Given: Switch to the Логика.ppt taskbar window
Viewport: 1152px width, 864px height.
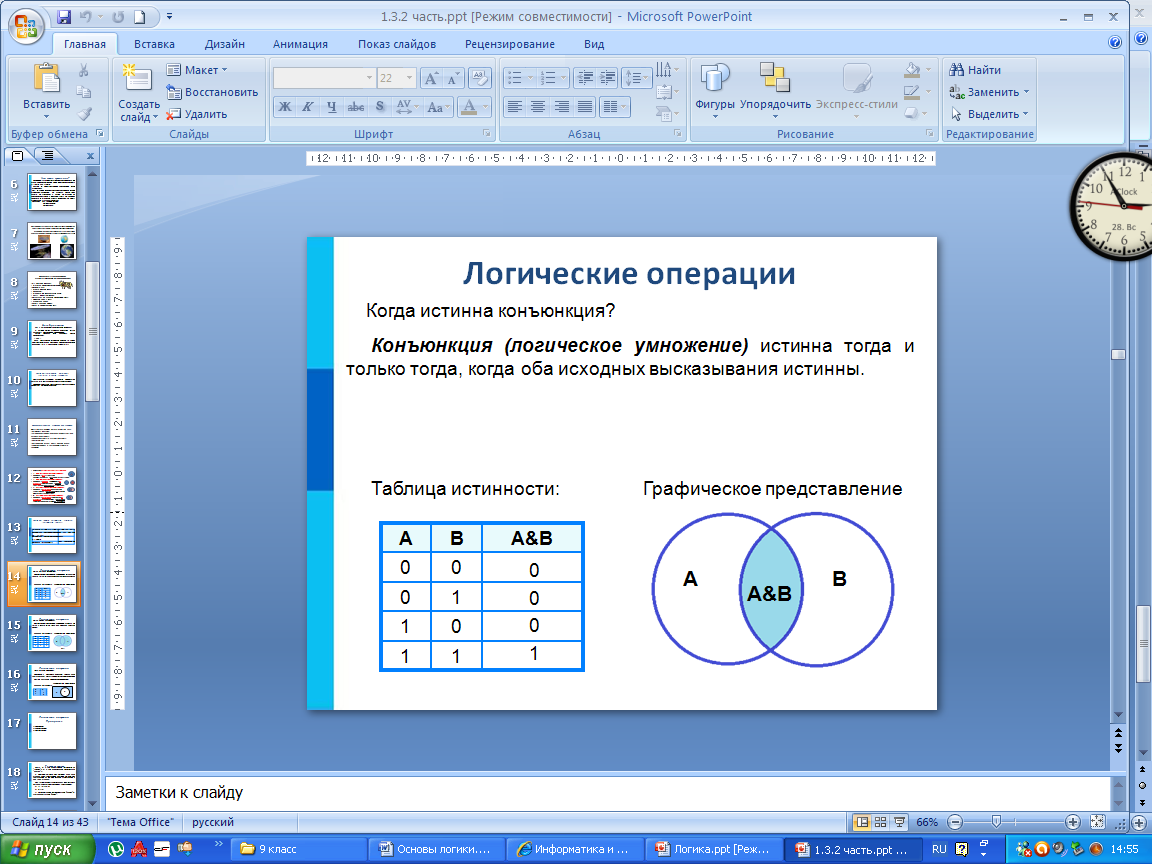Looking at the screenshot, I should click(712, 849).
